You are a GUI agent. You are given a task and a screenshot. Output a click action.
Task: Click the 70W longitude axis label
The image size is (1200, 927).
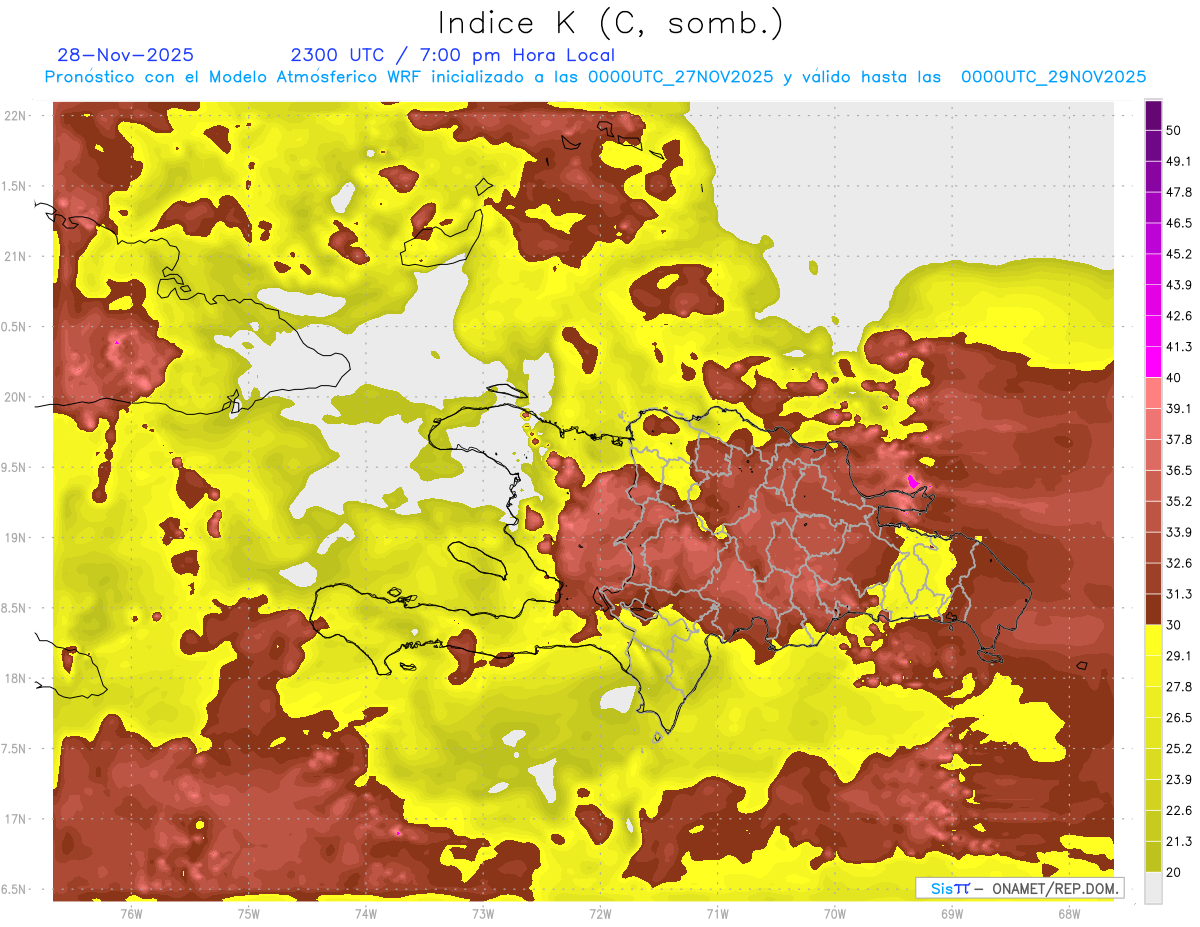click(834, 913)
